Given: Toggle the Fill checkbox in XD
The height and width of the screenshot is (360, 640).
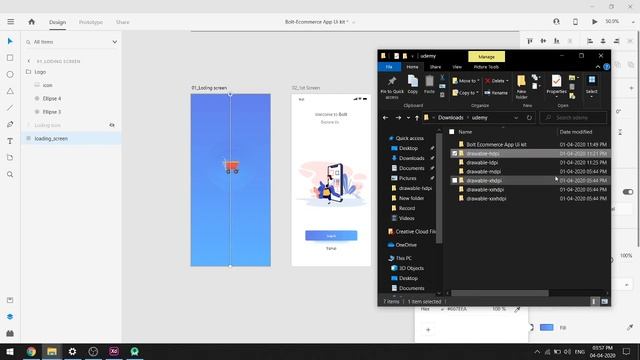Looking at the screenshot, I should pyautogui.click(x=531, y=327).
